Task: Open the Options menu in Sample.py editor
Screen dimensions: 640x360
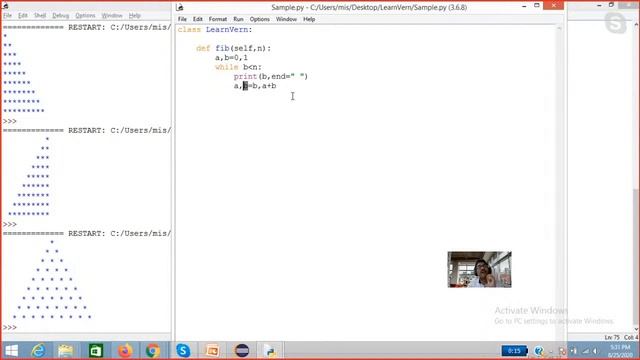Action: (x=260, y=19)
